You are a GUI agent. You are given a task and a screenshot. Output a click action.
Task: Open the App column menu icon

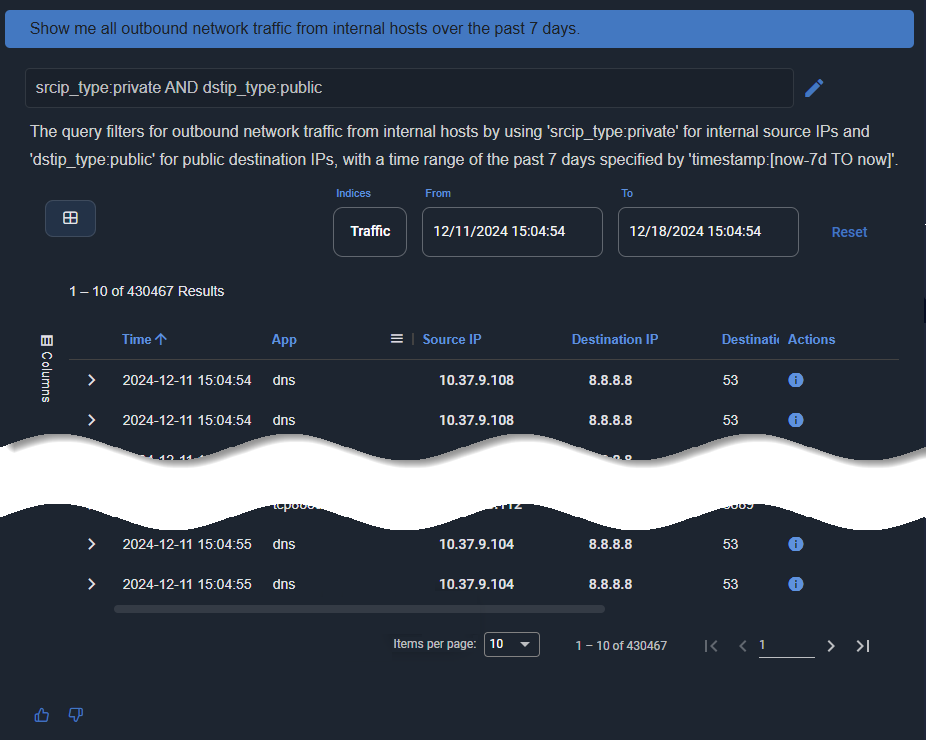(397, 338)
